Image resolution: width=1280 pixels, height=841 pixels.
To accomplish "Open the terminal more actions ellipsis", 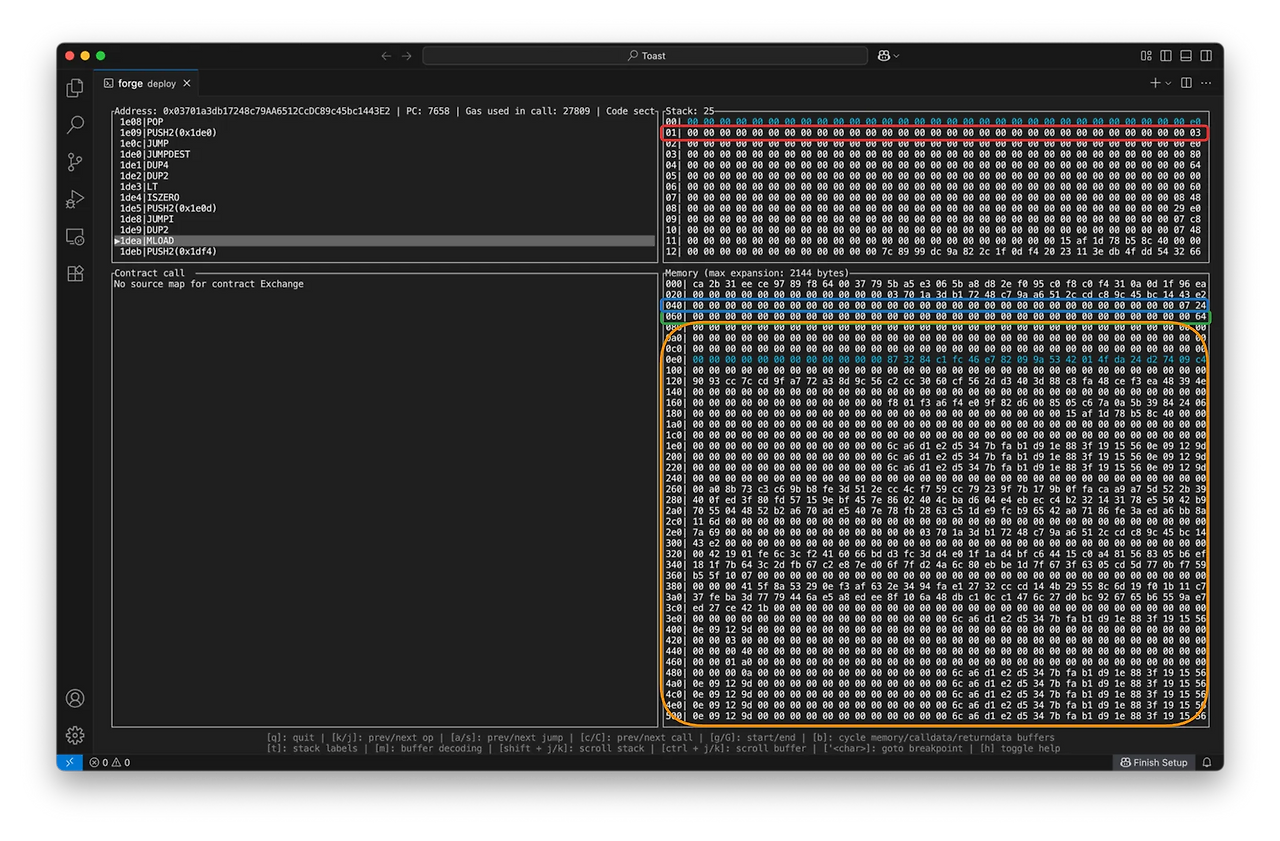I will pyautogui.click(x=1206, y=83).
